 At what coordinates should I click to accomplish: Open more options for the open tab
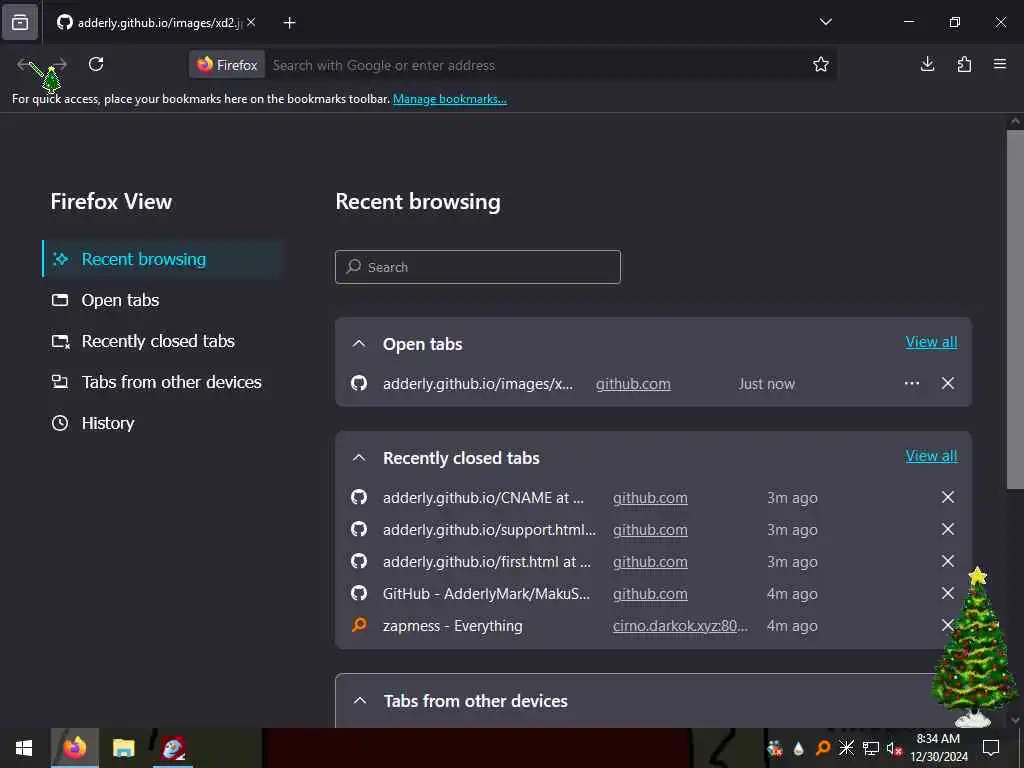coord(912,383)
